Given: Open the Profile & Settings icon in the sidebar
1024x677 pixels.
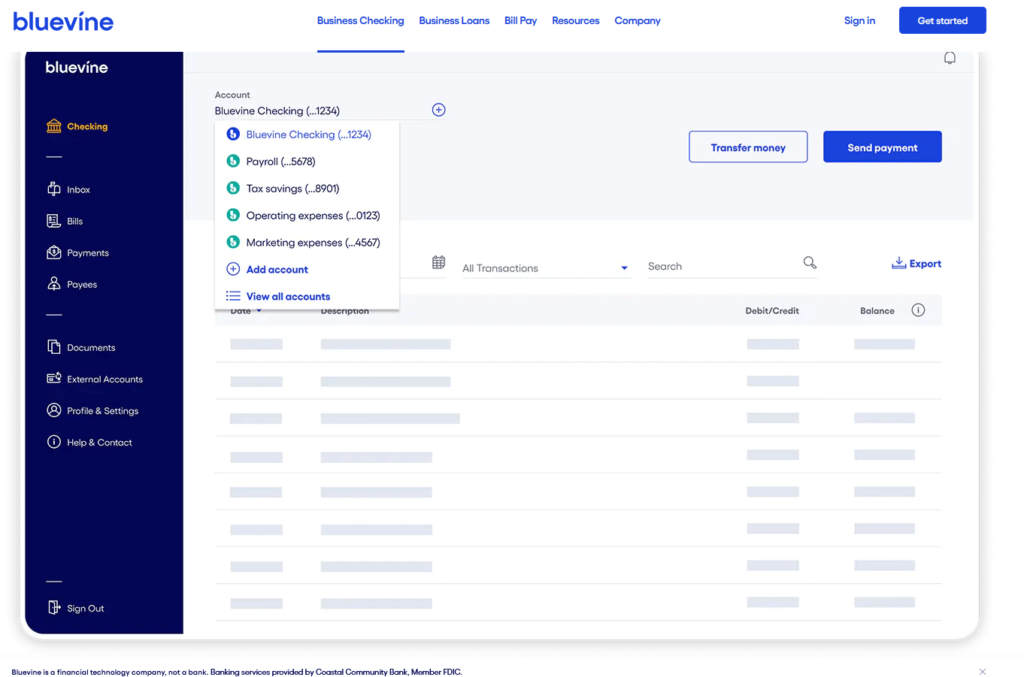Looking at the screenshot, I should 54,410.
